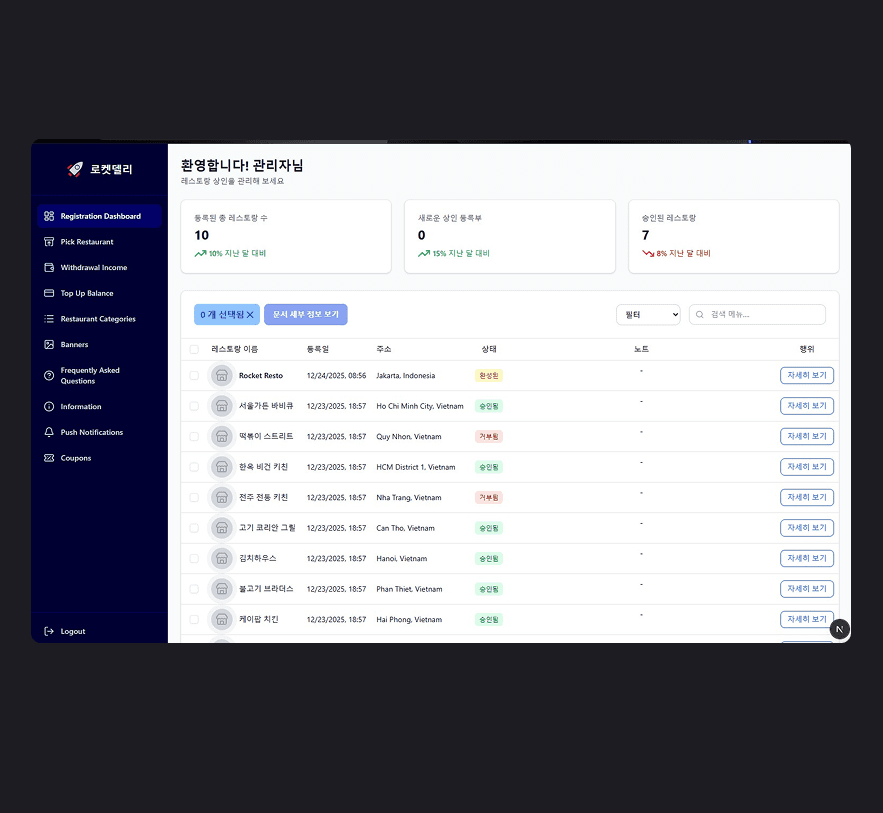Open Banners image icon in sidebar

[49, 345]
